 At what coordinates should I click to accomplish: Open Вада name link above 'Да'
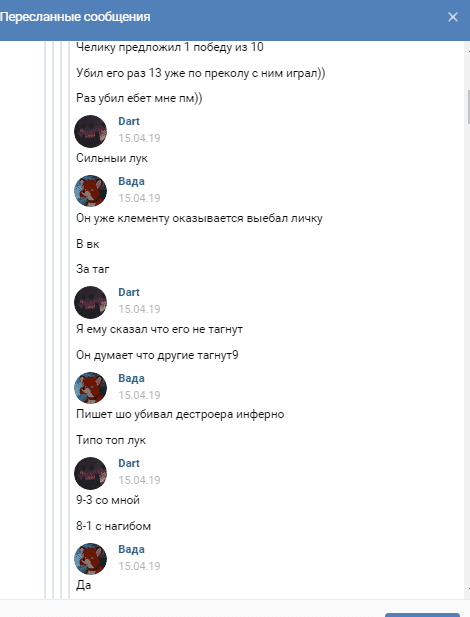131,549
